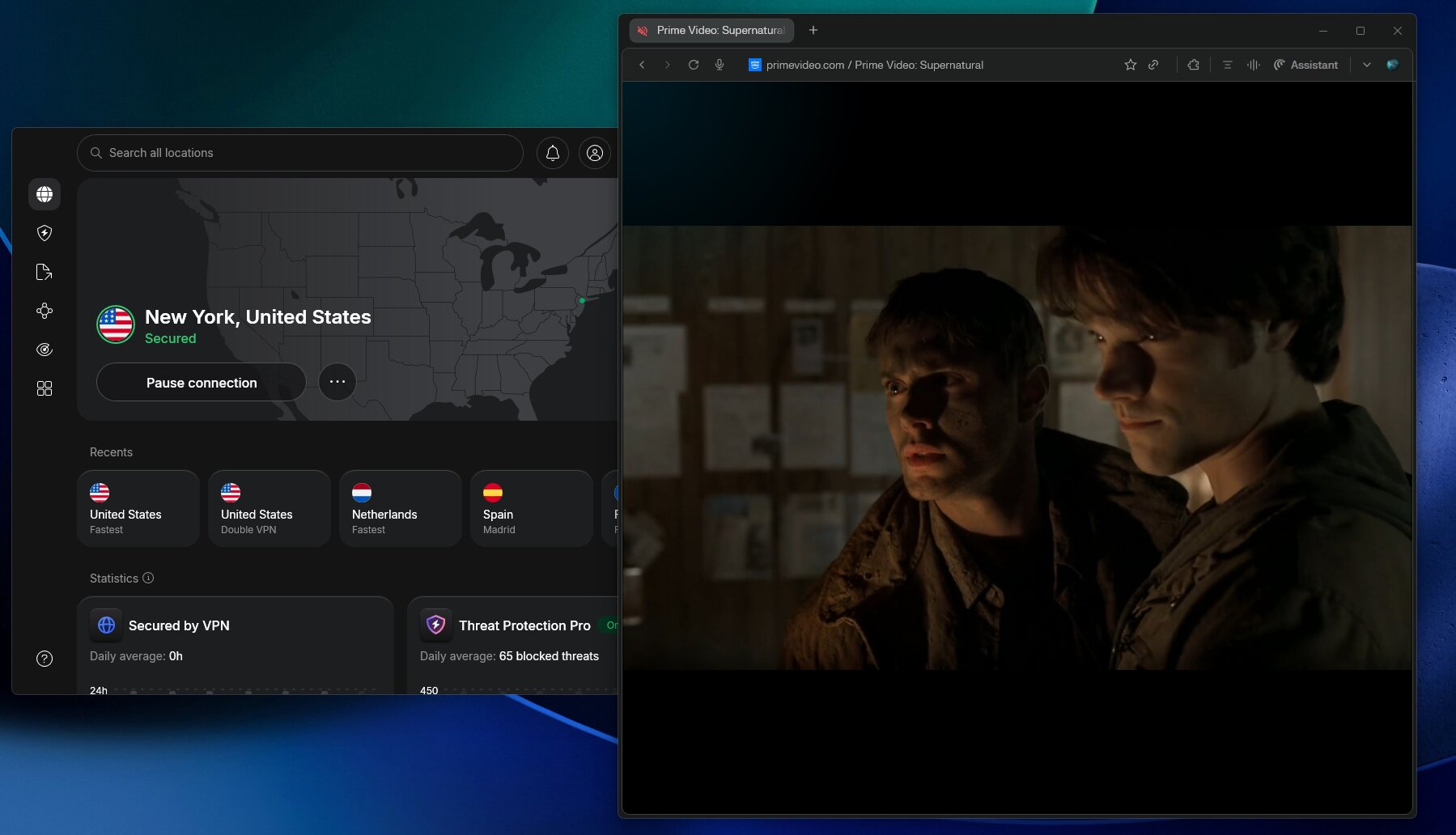Connect to Netherlands Fastest recent
Viewport: 1456px width, 835px height.
point(401,509)
